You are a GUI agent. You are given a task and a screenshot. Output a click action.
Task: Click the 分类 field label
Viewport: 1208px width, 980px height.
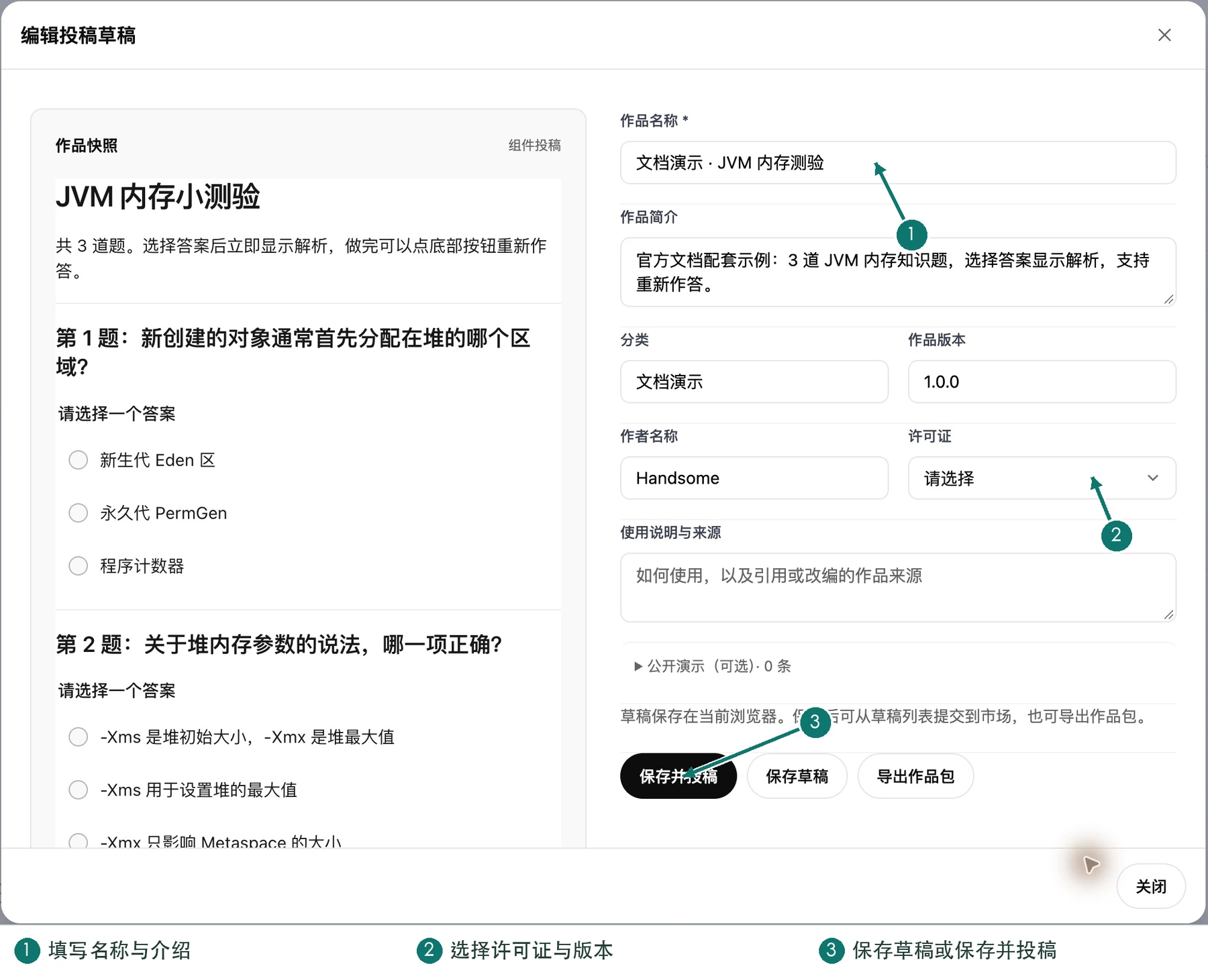click(x=635, y=340)
